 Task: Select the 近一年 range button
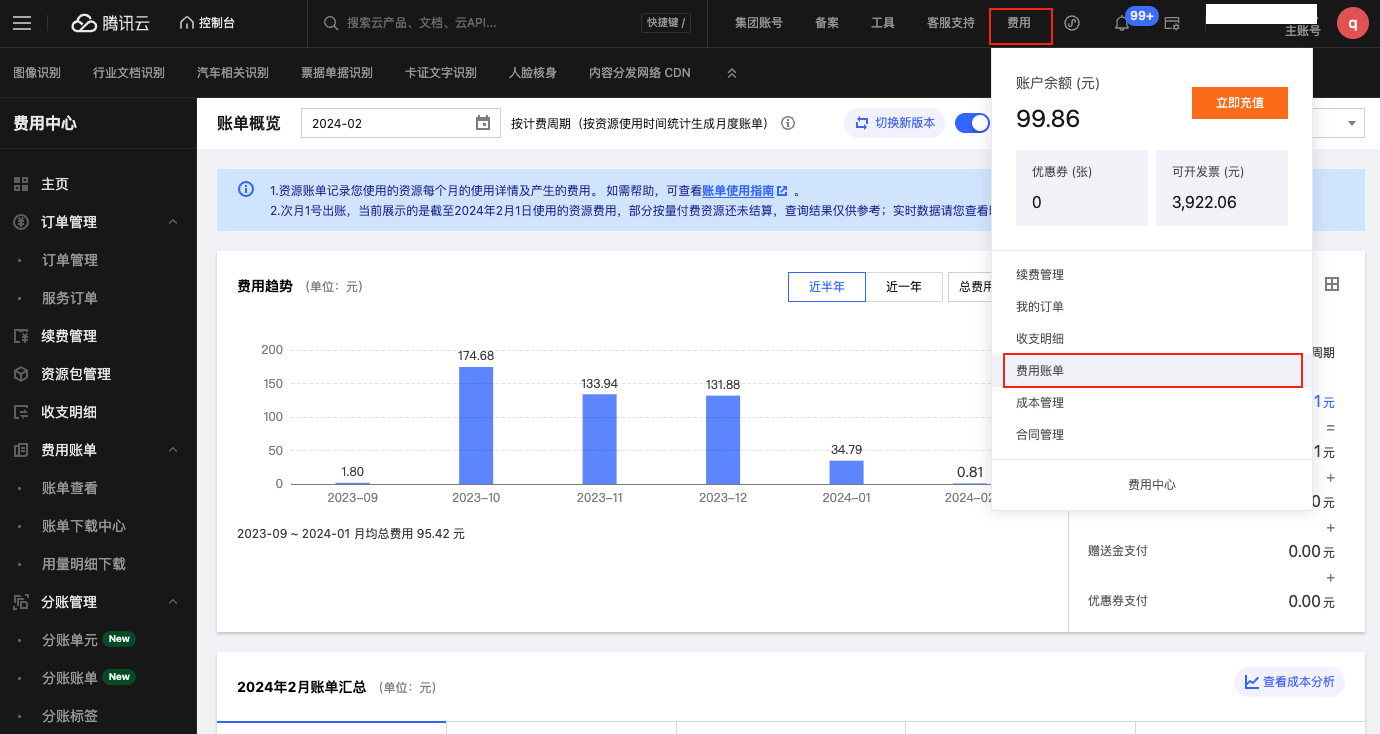coord(904,287)
